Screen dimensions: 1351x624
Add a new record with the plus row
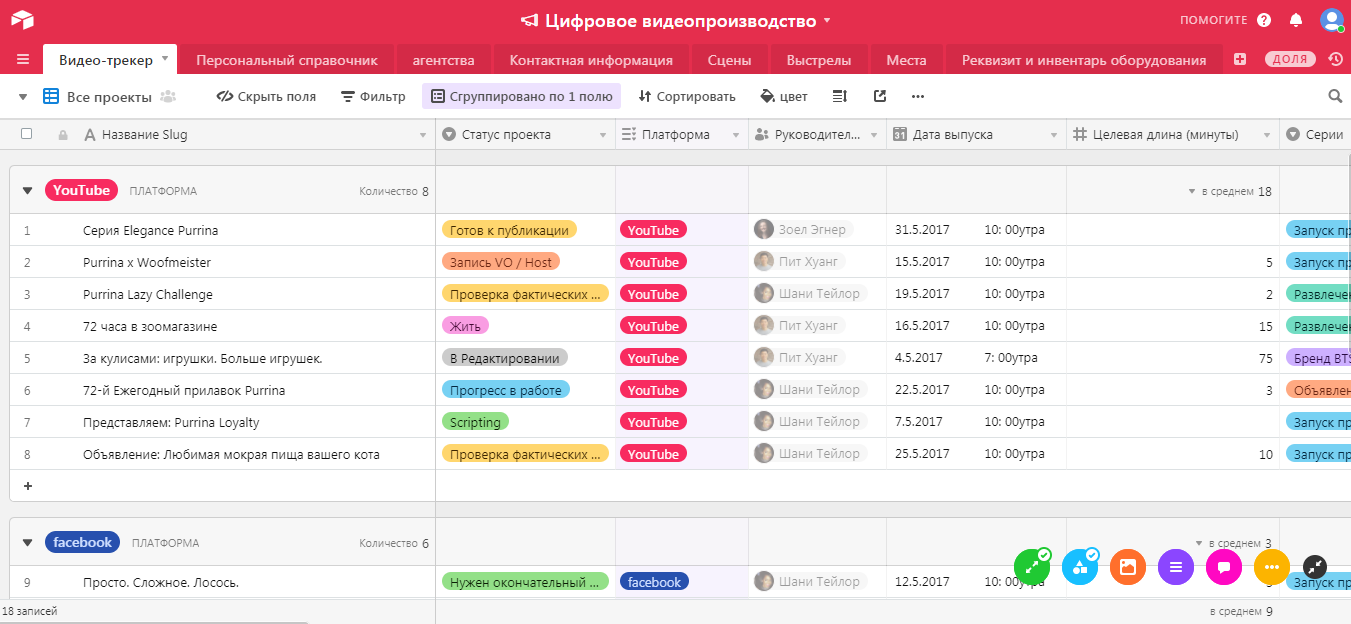[27, 486]
